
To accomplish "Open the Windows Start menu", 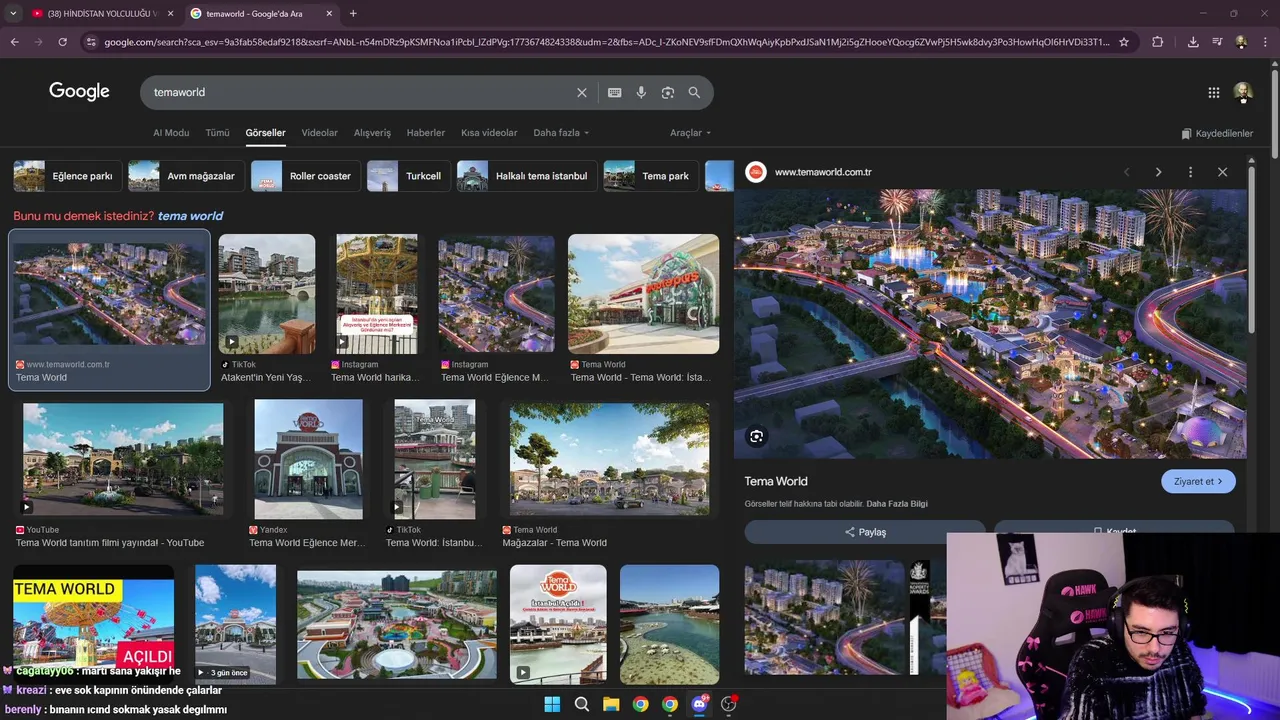I will coord(552,704).
